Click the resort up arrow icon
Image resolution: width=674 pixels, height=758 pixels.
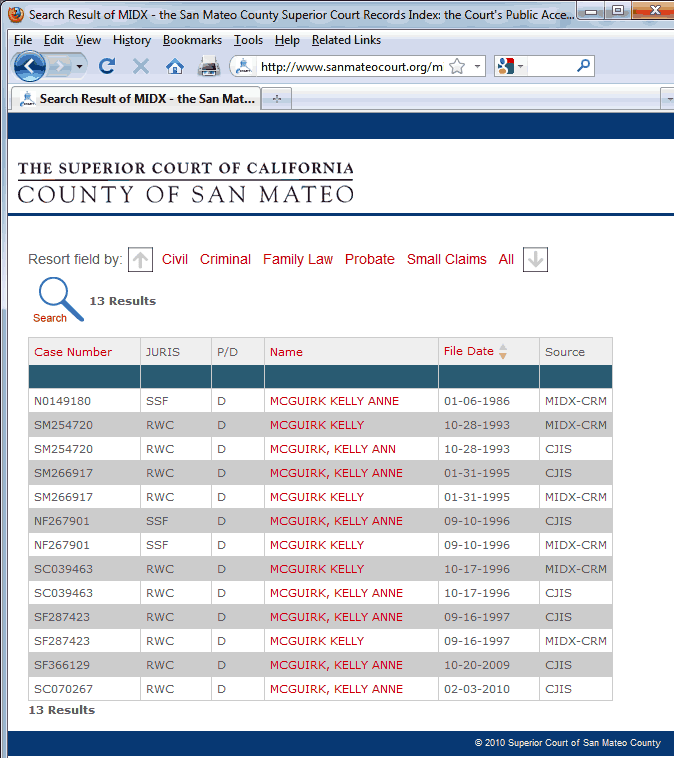[x=140, y=260]
